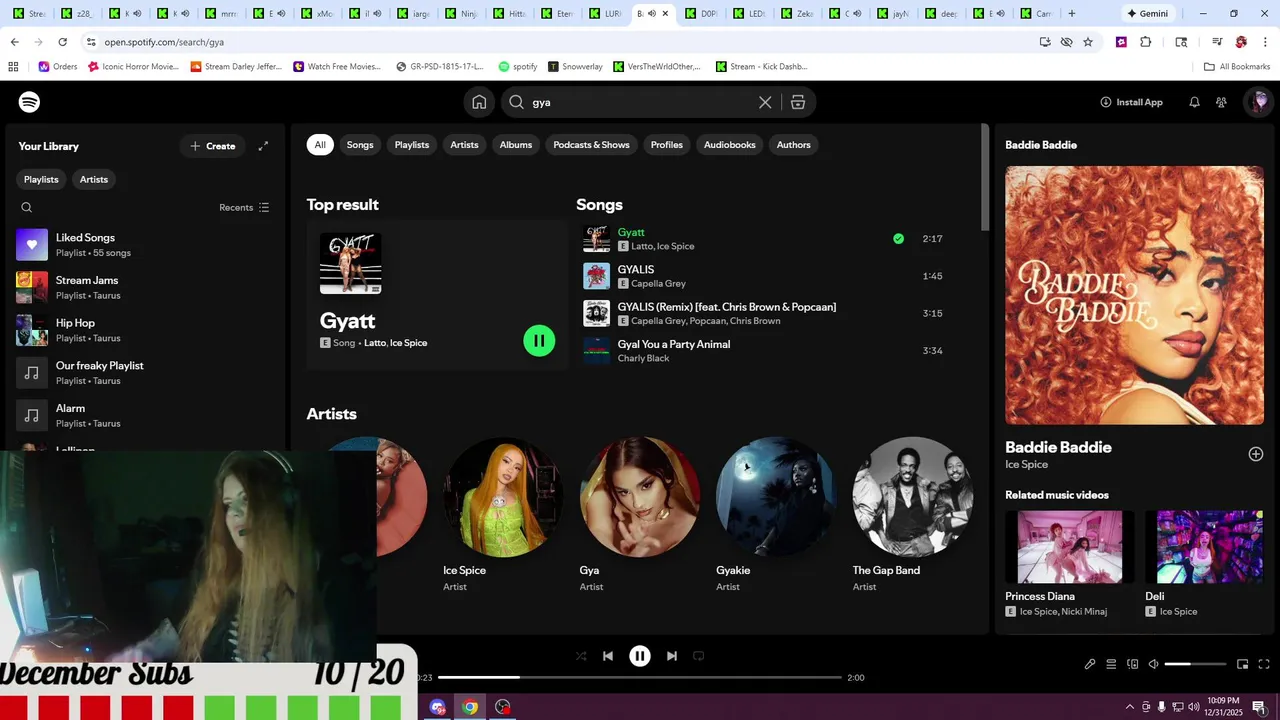Viewport: 1280px width, 720px height.
Task: Select the Albums filter
Action: pyautogui.click(x=516, y=145)
